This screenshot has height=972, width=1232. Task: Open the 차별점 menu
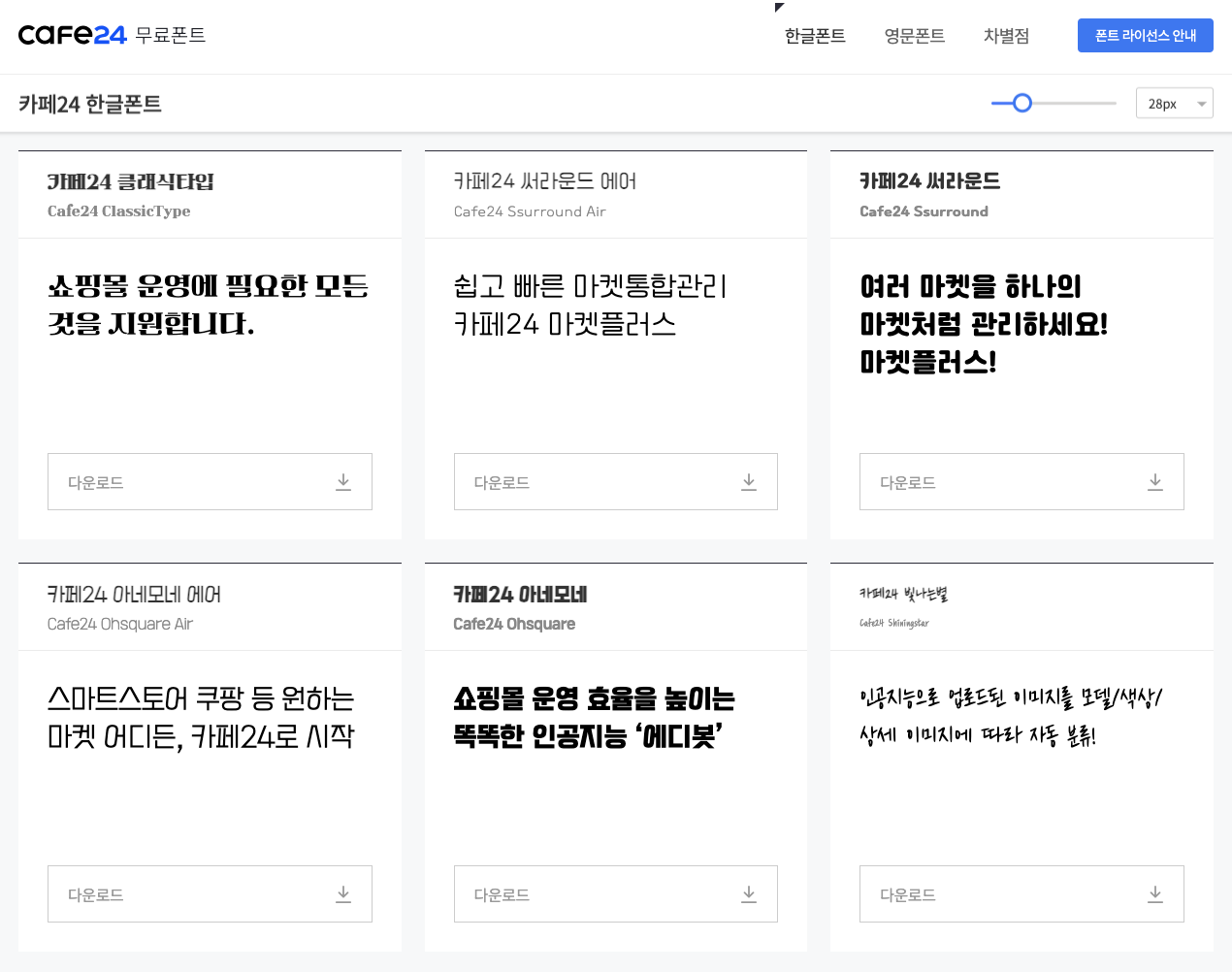click(x=1006, y=36)
